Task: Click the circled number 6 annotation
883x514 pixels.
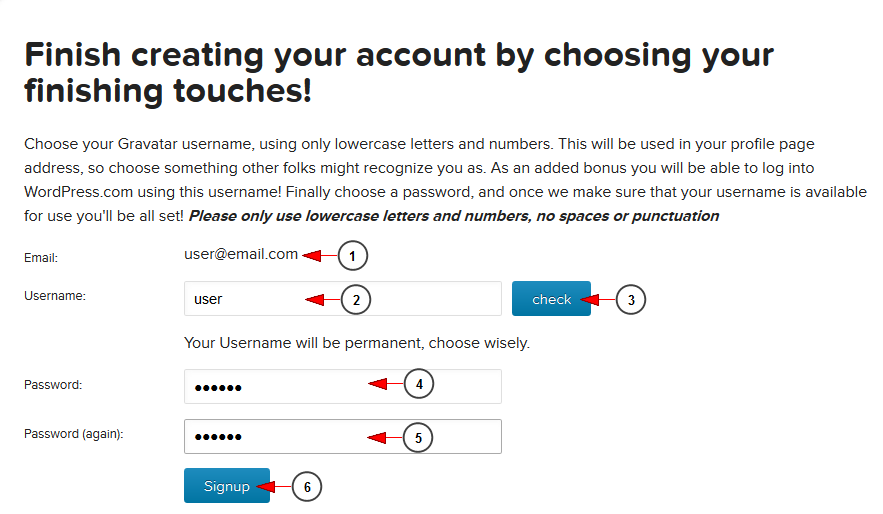Action: click(307, 486)
